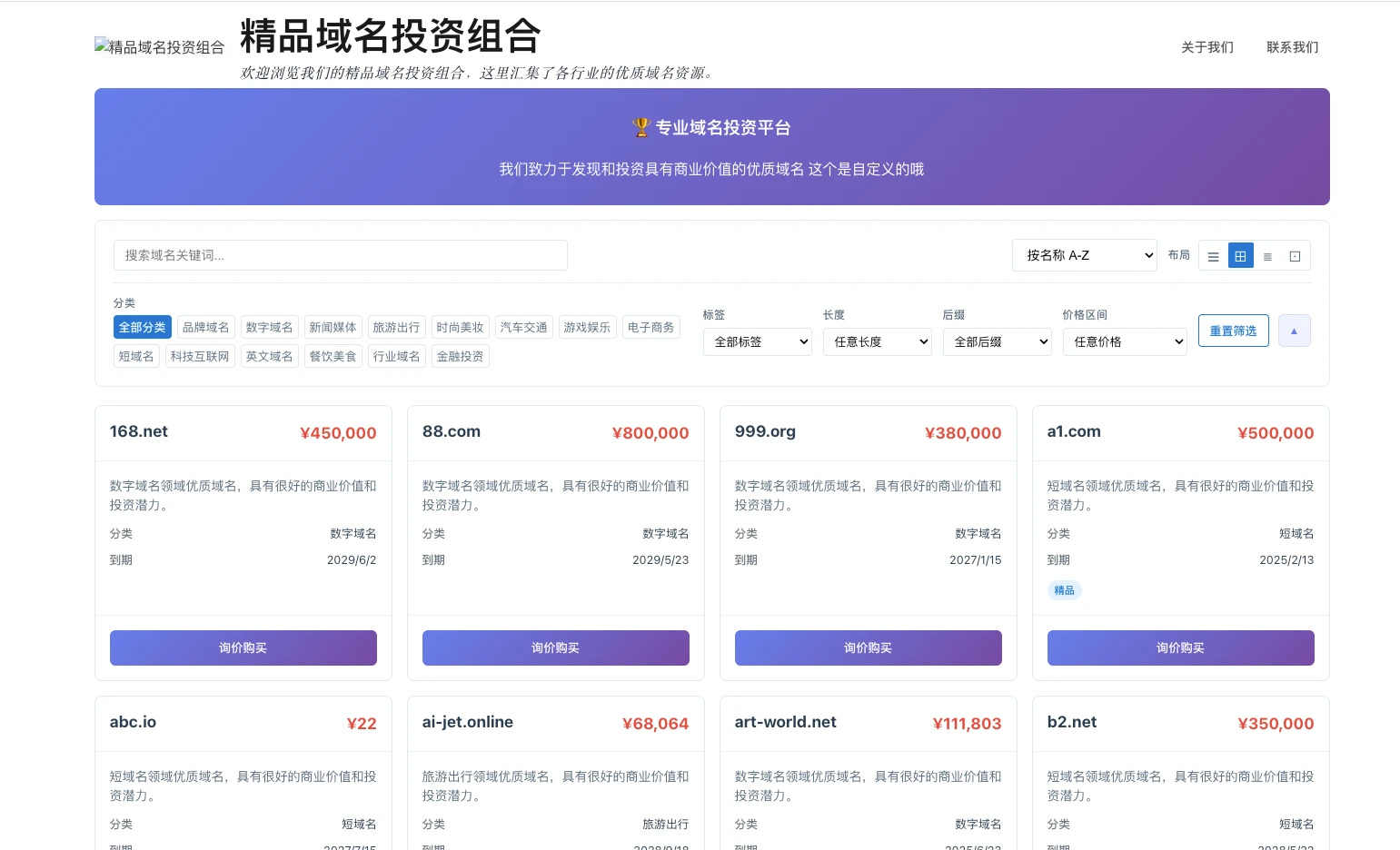This screenshot has height=850, width=1400.
Task: Click the 精品域名投资组合 logo image
Action: click(x=159, y=46)
